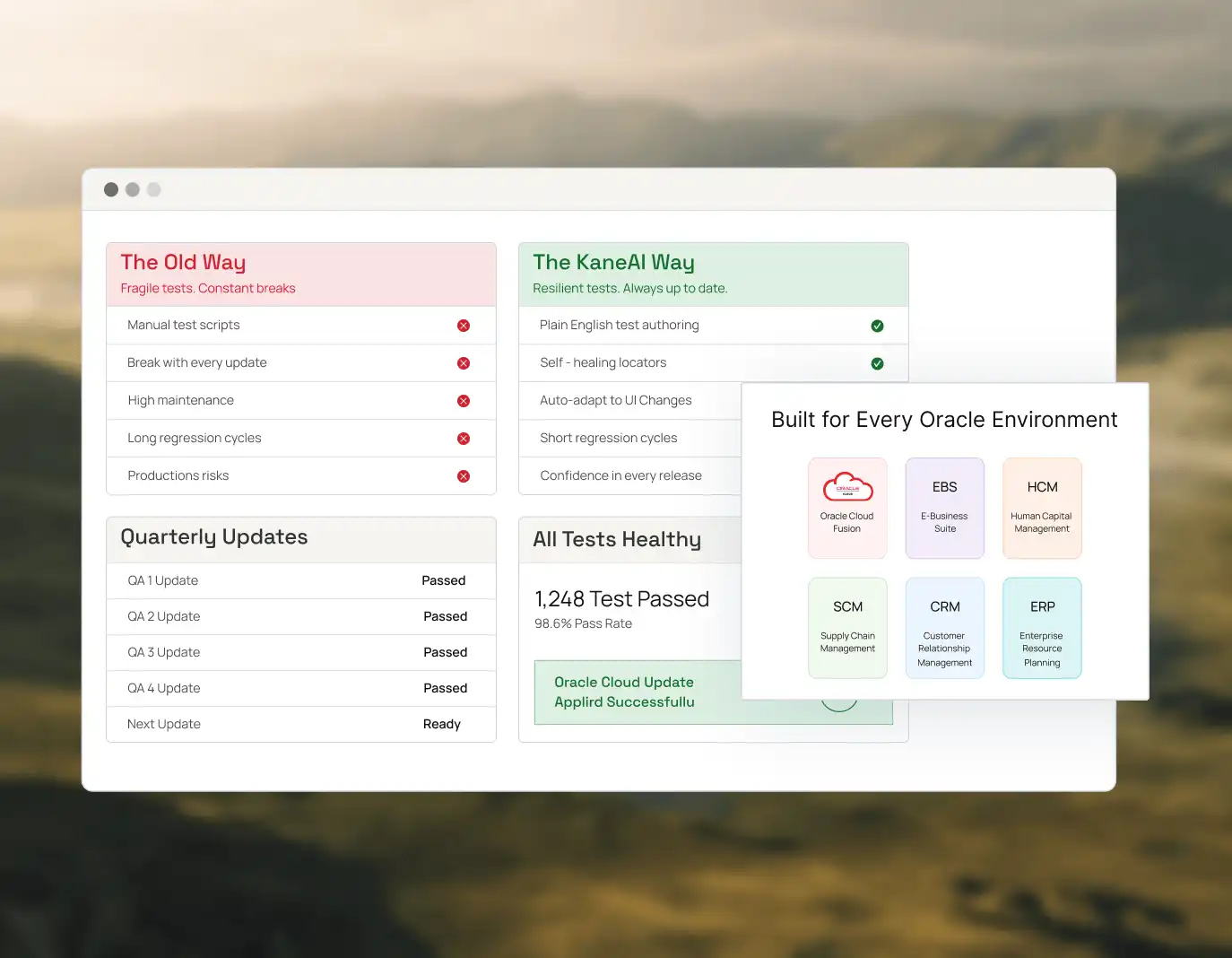Select the CRM Customer Relationship Management card
The image size is (1232, 958).
(945, 628)
